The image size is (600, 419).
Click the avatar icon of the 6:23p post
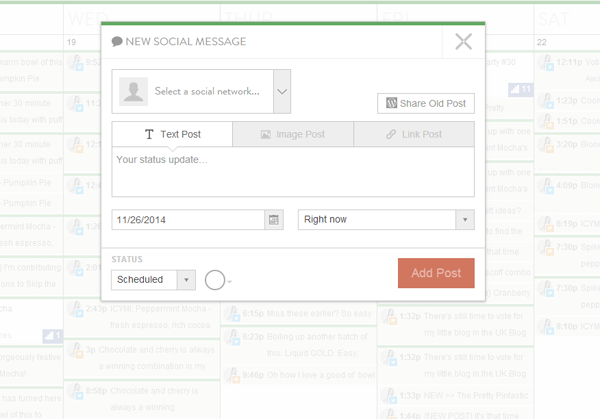point(233,338)
